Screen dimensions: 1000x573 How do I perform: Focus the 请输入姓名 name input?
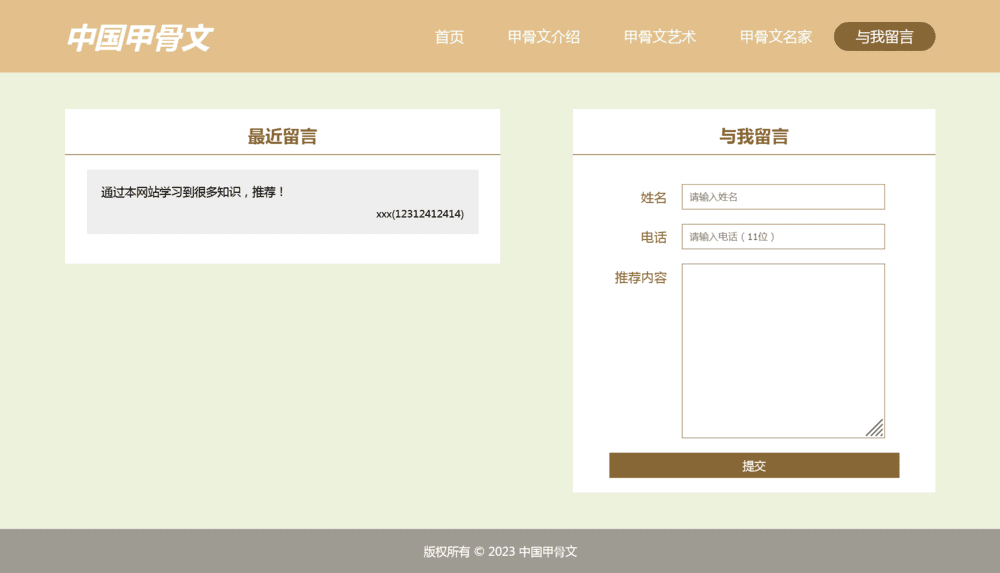coord(783,197)
